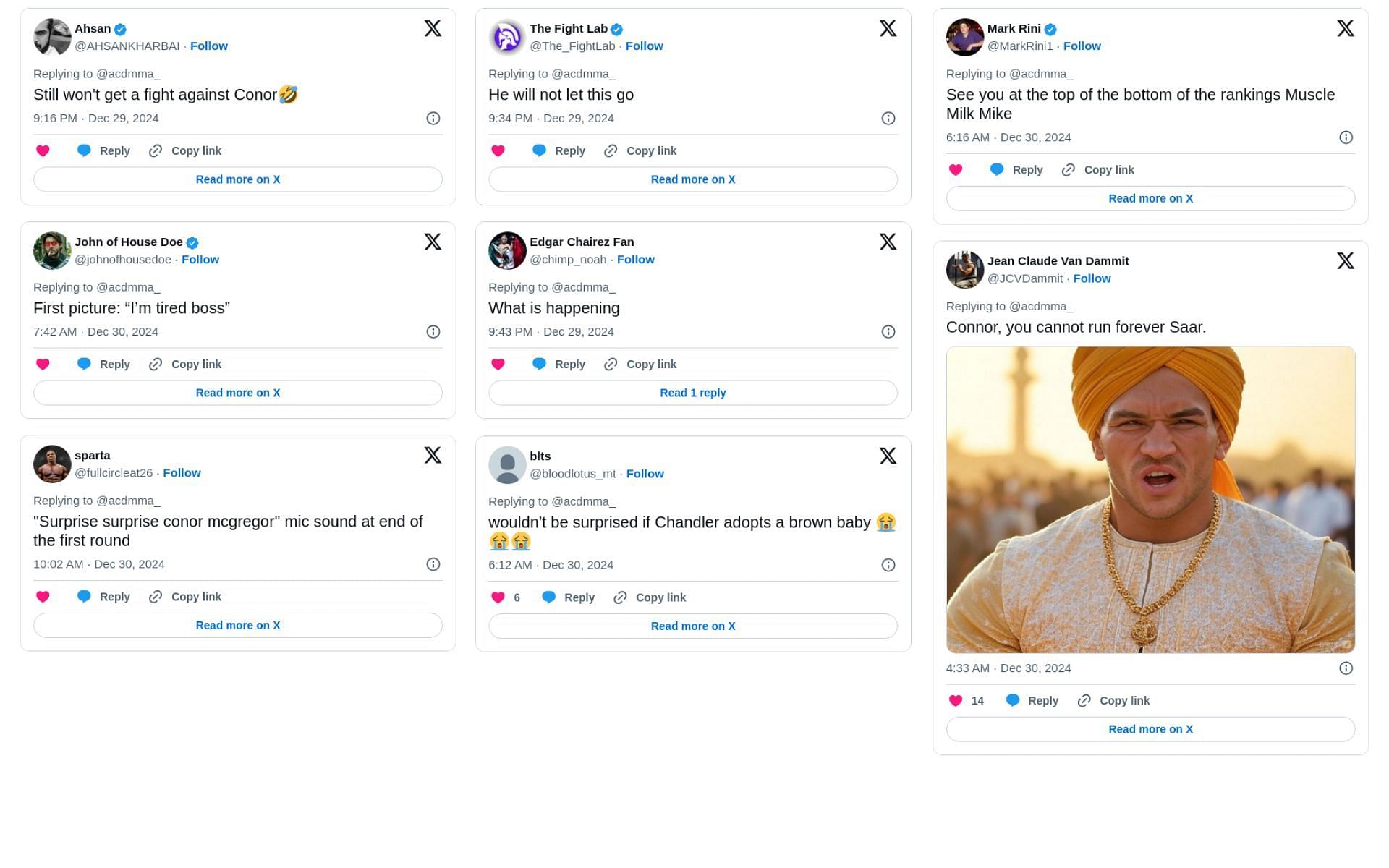
Task: Click Reply on blts tweet
Action: tap(578, 597)
